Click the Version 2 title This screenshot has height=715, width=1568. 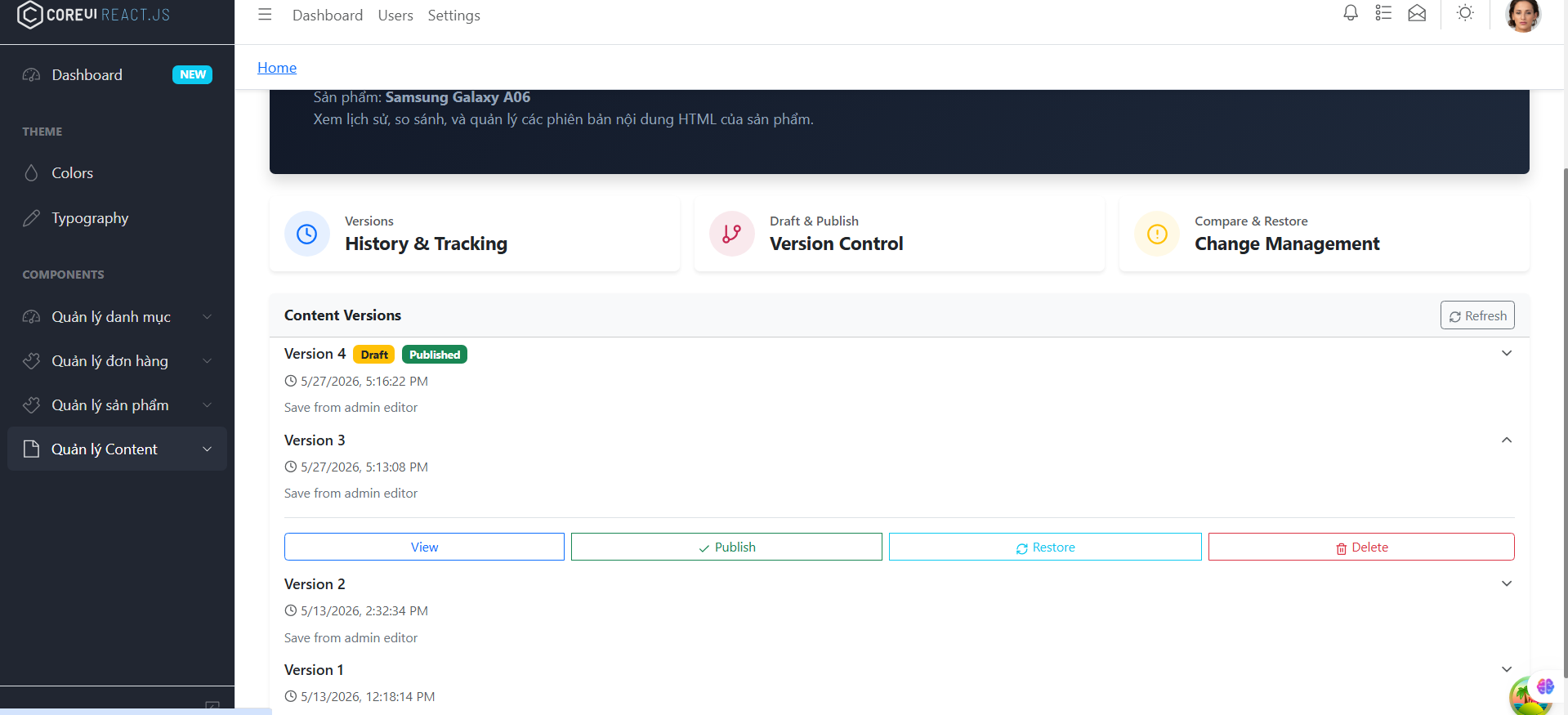[315, 584]
